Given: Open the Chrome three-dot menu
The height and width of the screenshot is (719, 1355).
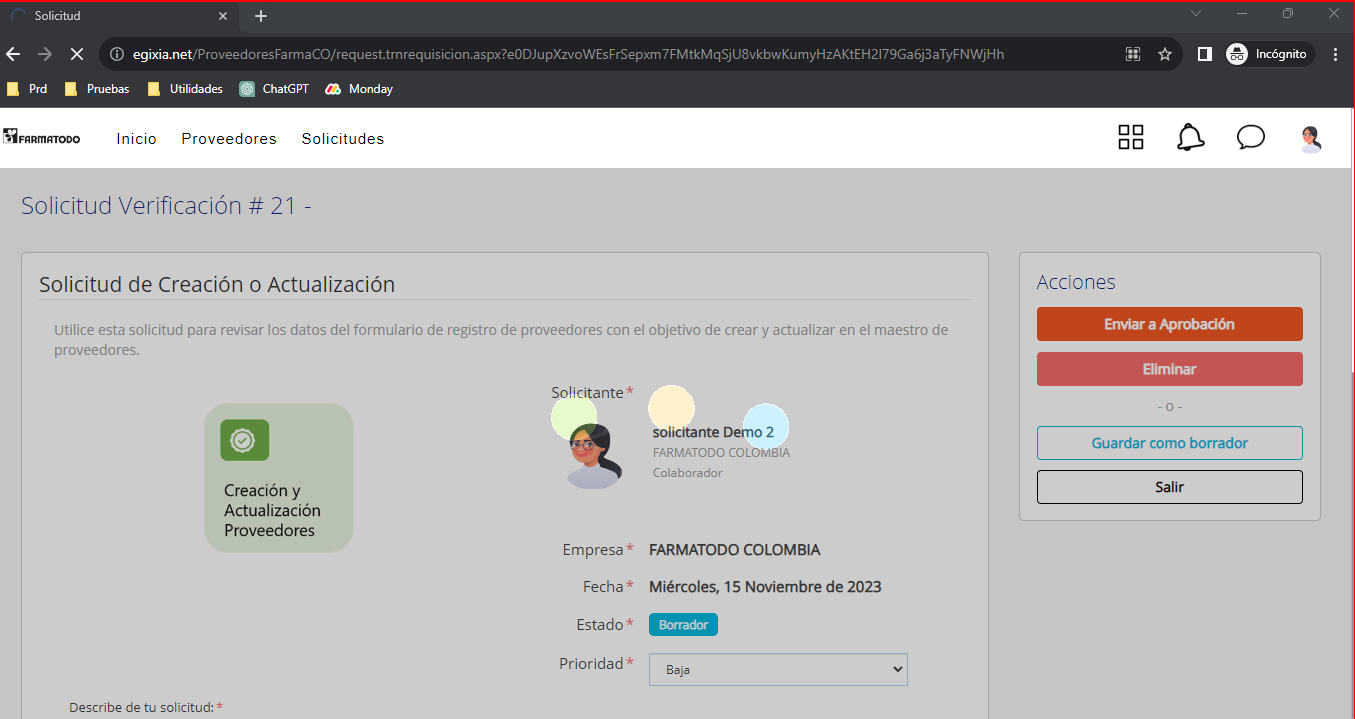Looking at the screenshot, I should (1336, 54).
